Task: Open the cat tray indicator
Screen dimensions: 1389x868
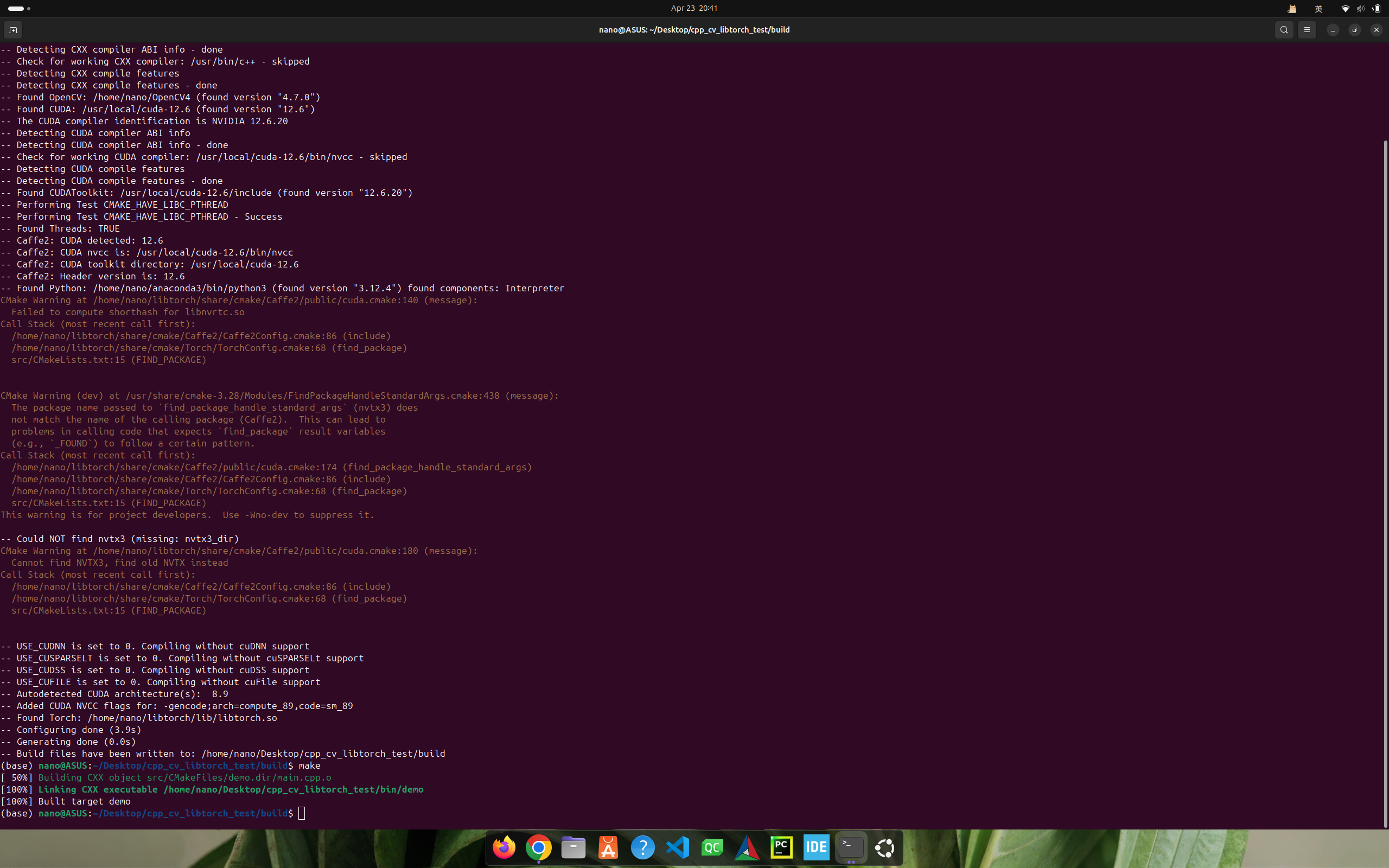Action: tap(1292, 9)
